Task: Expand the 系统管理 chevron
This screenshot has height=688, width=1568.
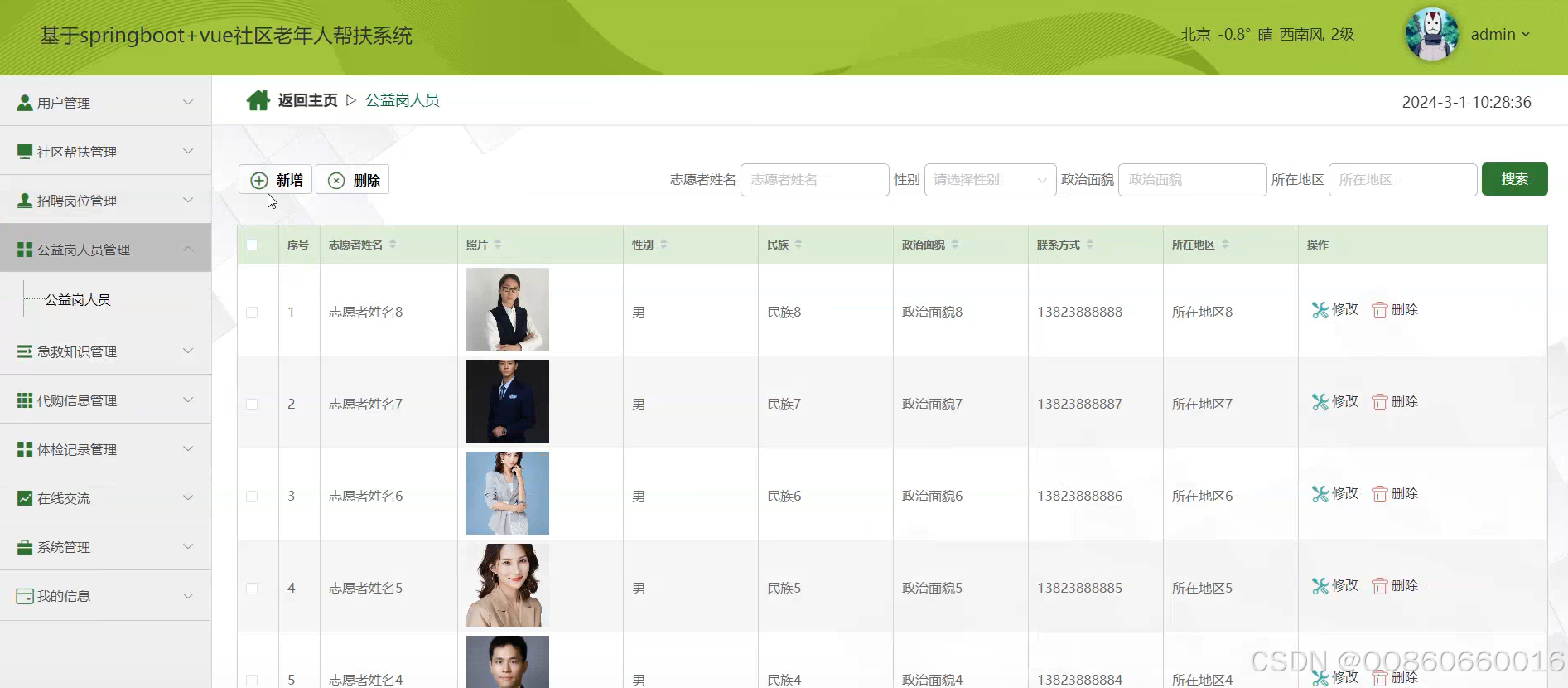Action: (x=188, y=546)
